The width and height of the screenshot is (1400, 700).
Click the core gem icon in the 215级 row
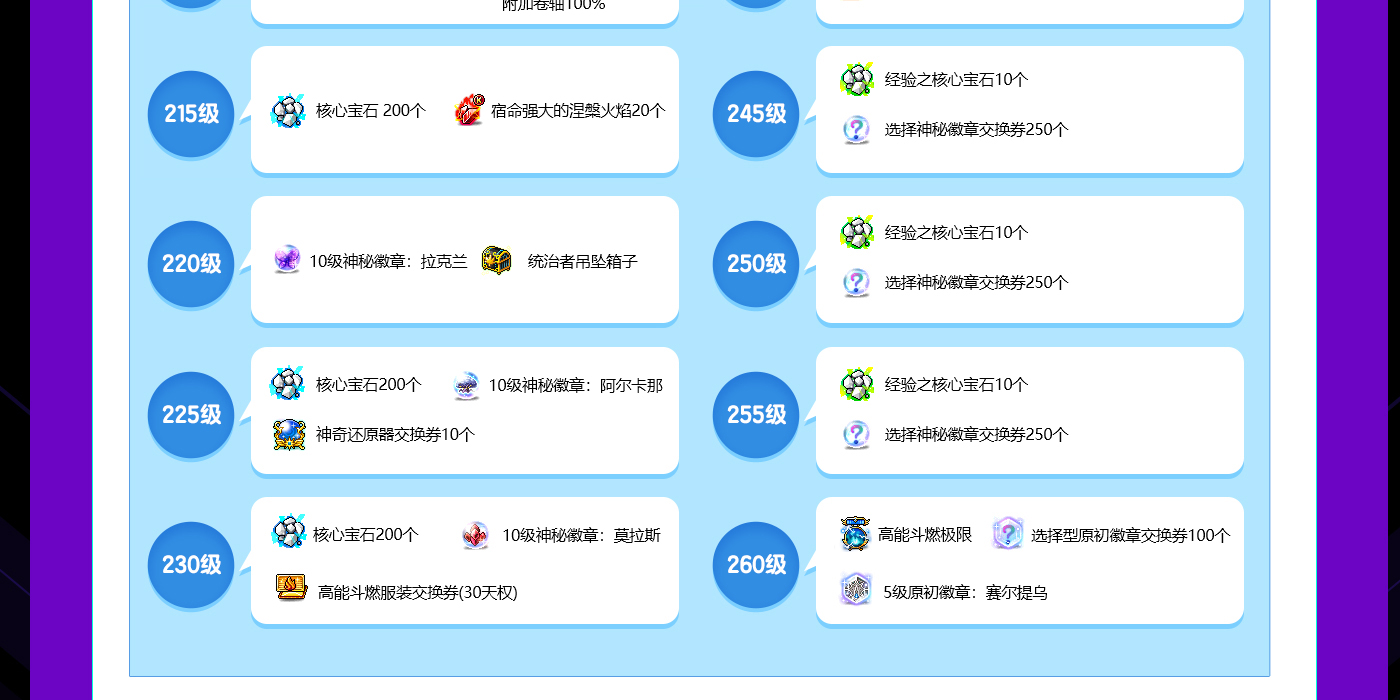click(x=288, y=111)
